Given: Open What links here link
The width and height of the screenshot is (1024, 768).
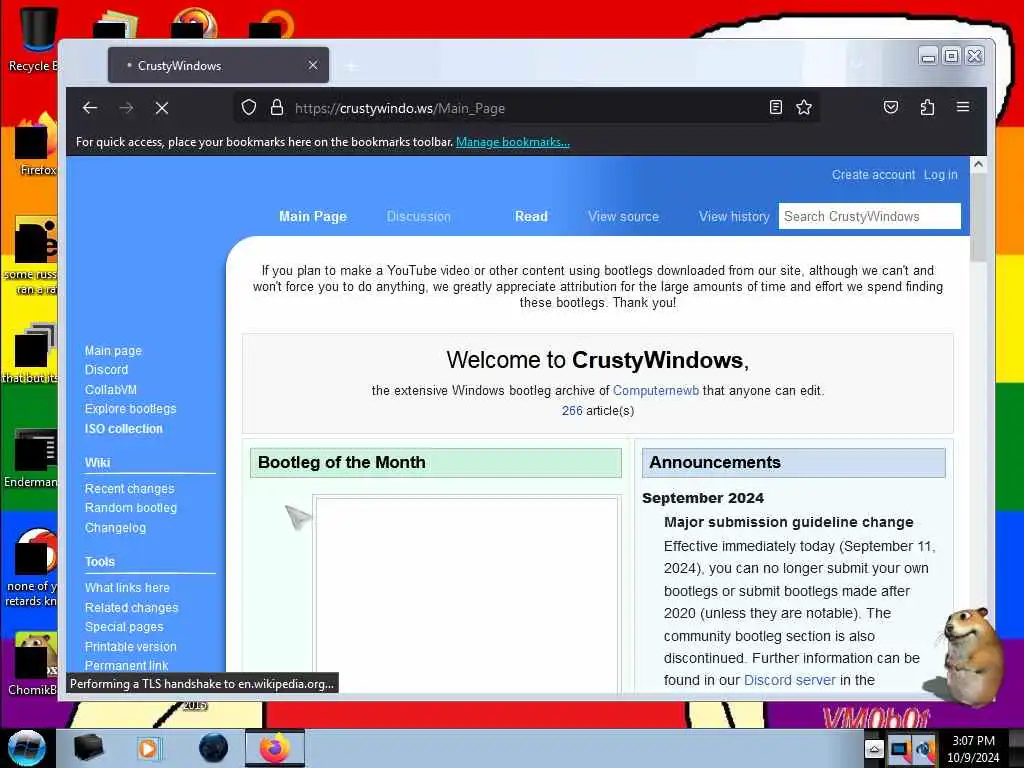Looking at the screenshot, I should [x=127, y=588].
